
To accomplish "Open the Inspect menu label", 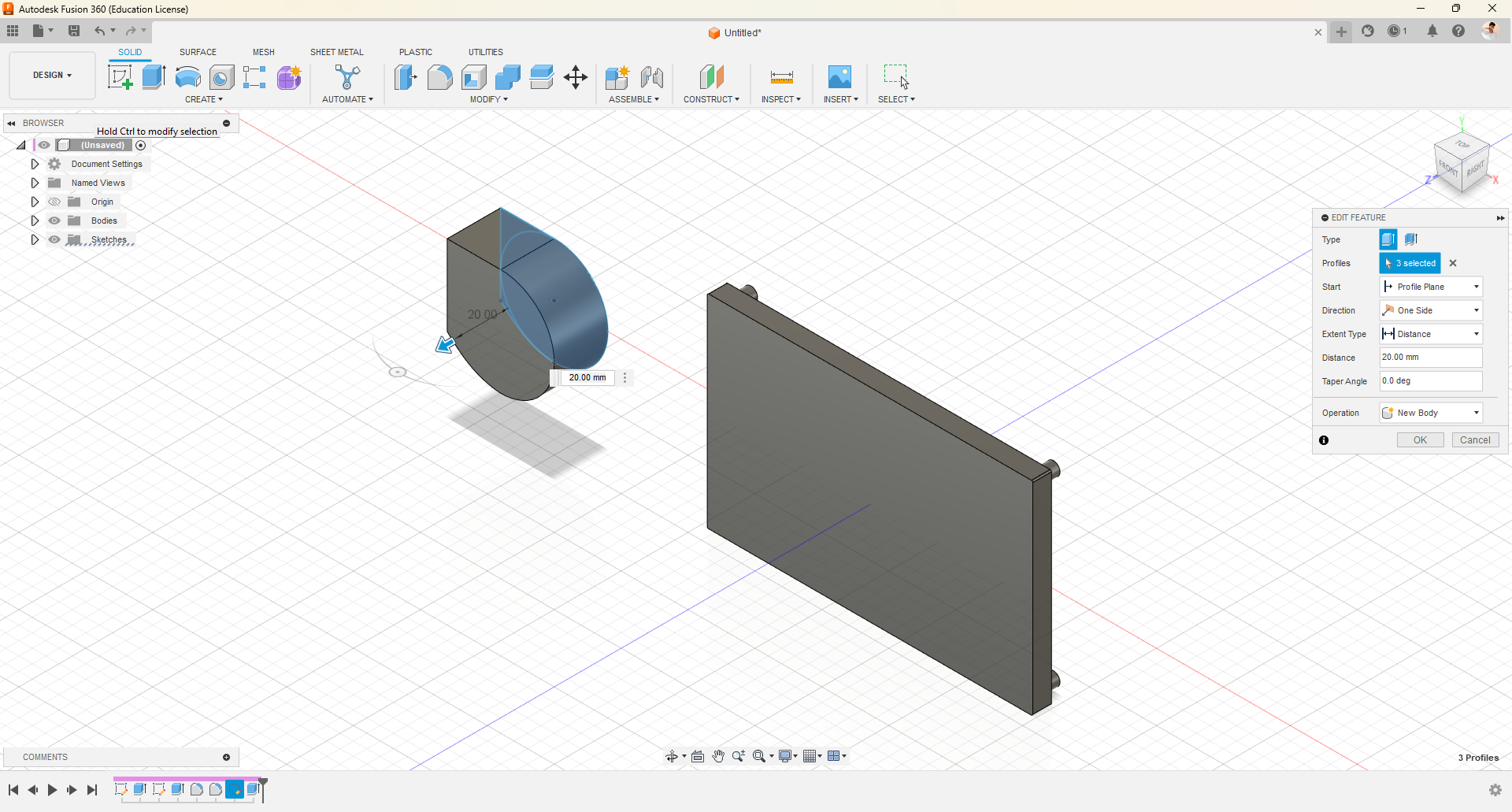I will [x=780, y=99].
